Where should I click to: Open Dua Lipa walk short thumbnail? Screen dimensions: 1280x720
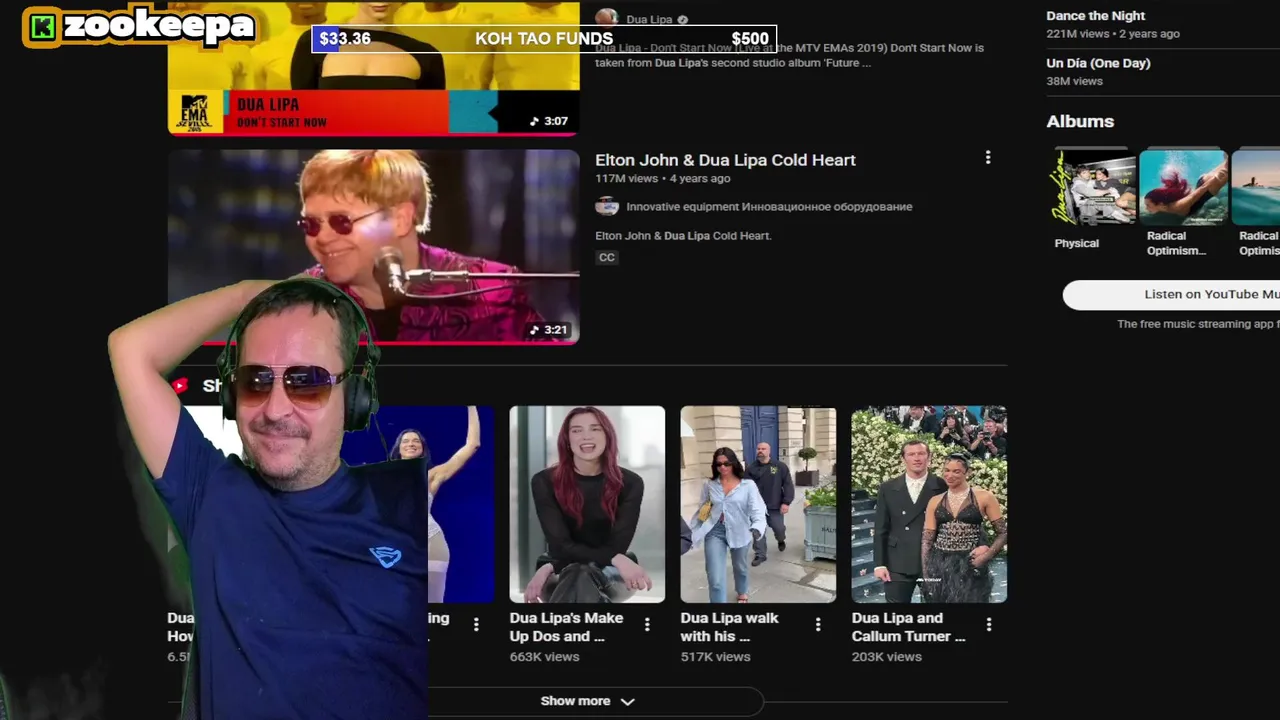[758, 504]
